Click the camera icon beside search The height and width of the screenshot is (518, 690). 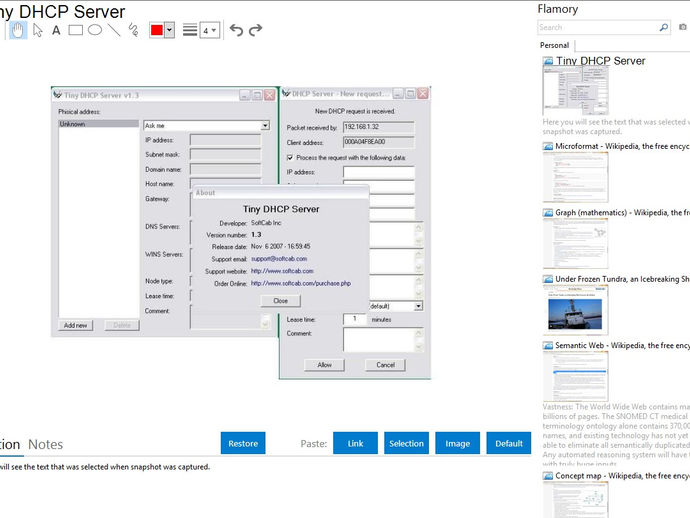coord(683,27)
